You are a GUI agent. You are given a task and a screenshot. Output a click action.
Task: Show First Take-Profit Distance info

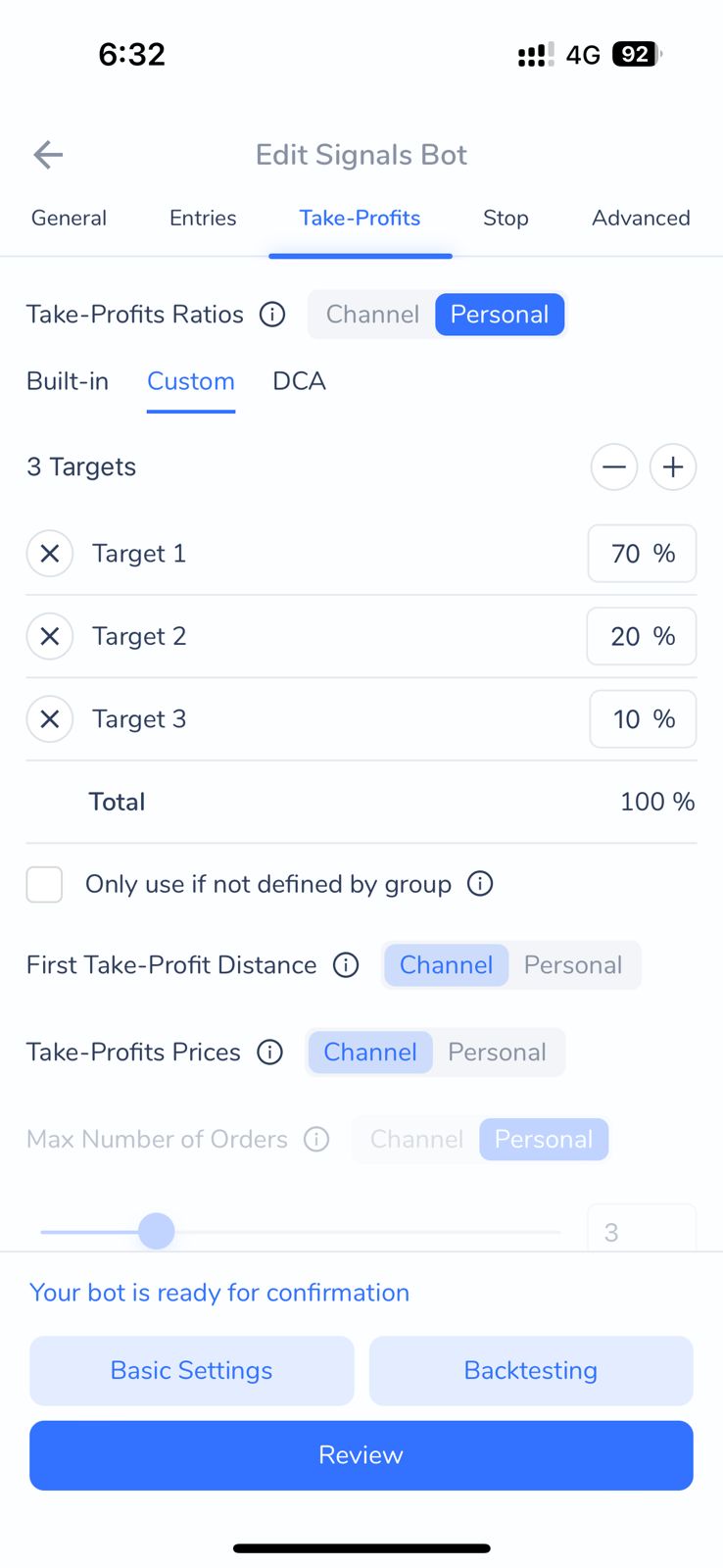pyautogui.click(x=346, y=965)
